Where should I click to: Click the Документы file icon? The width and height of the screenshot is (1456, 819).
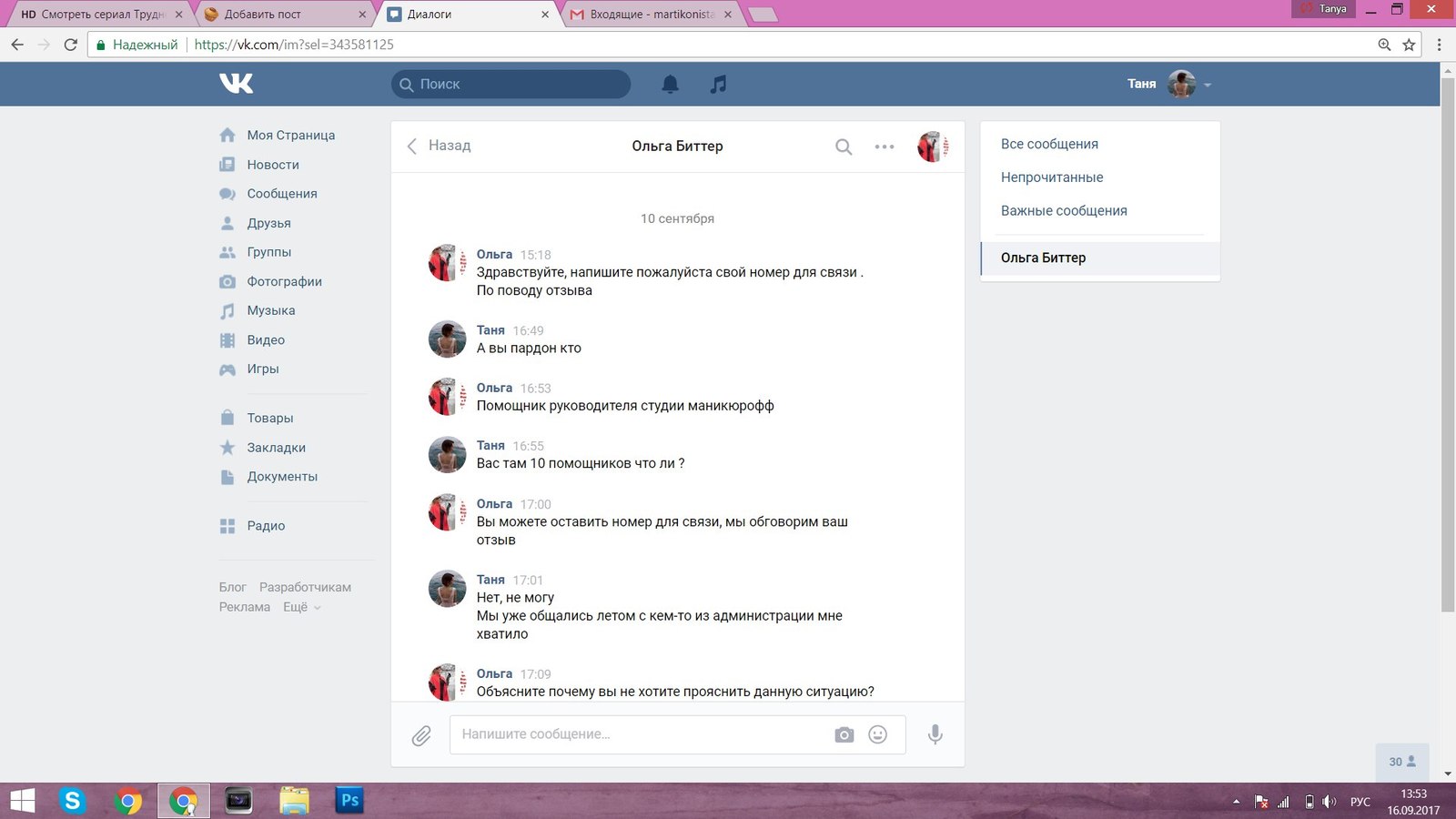coord(227,476)
